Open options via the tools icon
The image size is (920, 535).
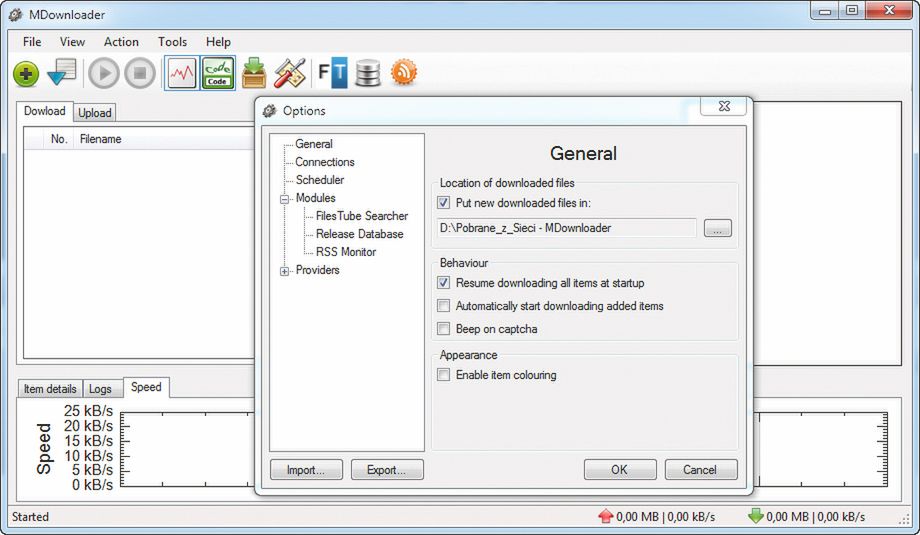290,73
